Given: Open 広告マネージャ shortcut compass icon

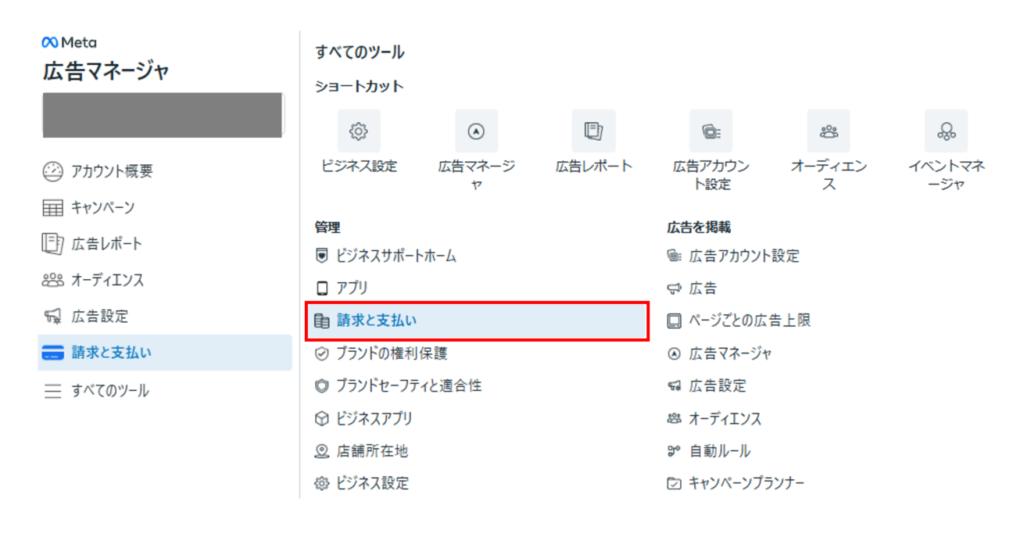Looking at the screenshot, I should 476,131.
